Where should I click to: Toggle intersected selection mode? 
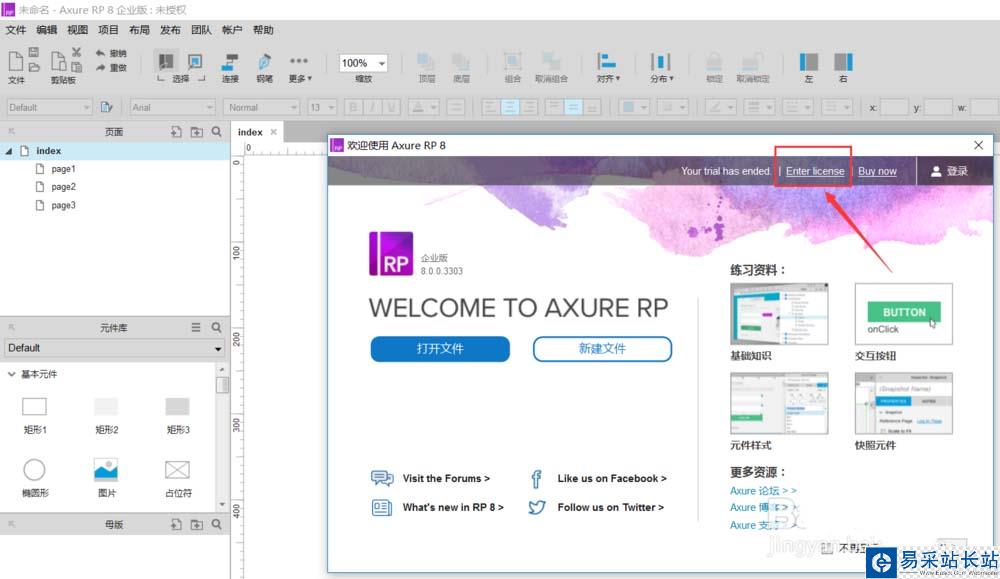[x=166, y=62]
